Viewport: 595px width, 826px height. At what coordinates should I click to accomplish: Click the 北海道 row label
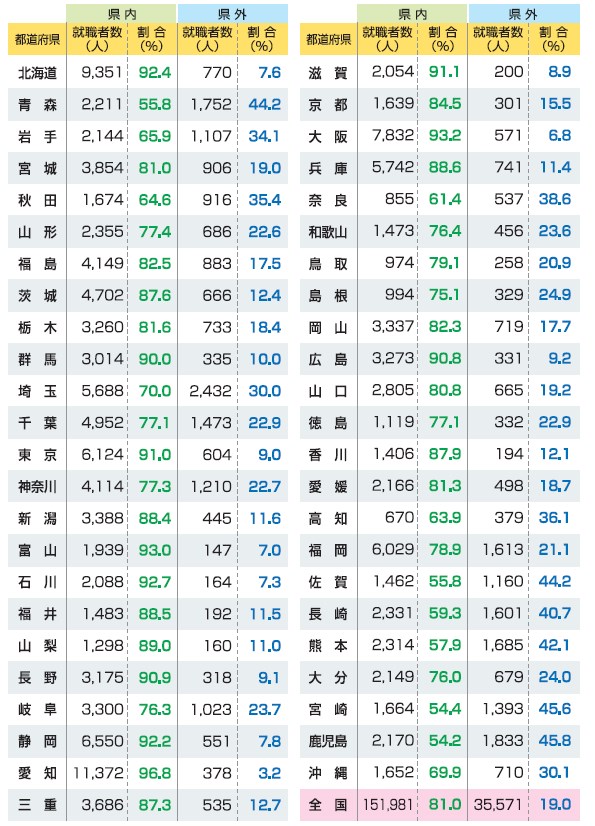[37, 73]
